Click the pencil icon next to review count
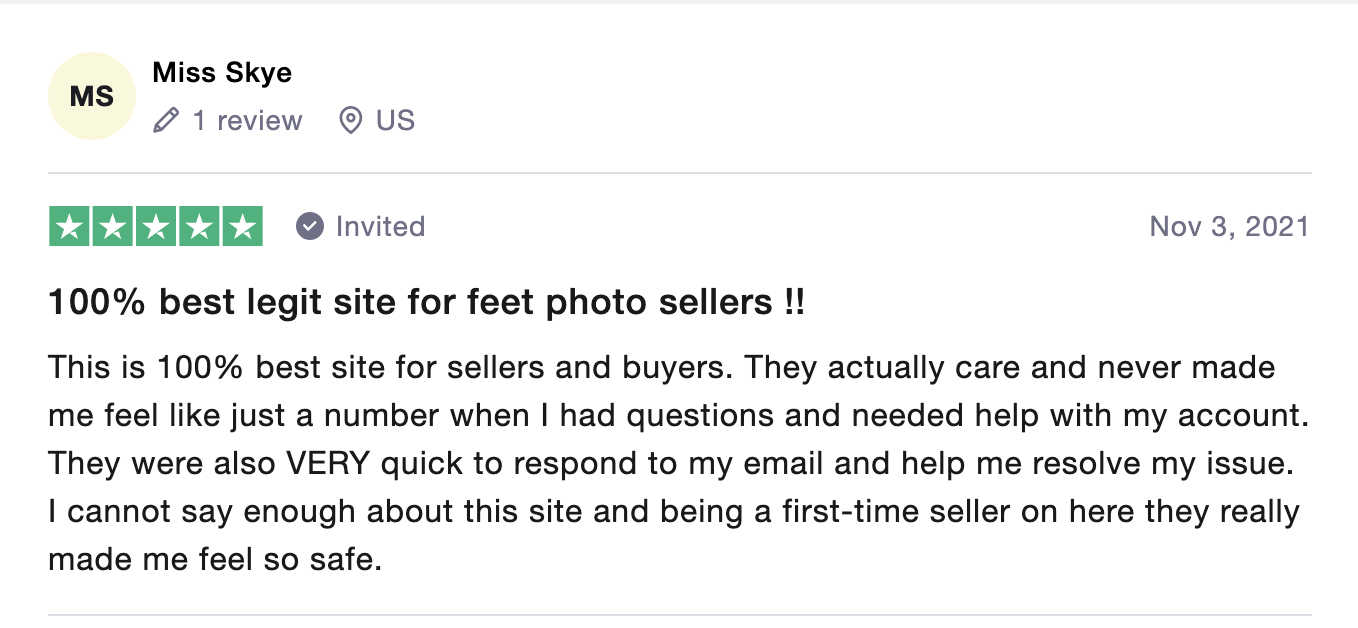 tap(165, 120)
